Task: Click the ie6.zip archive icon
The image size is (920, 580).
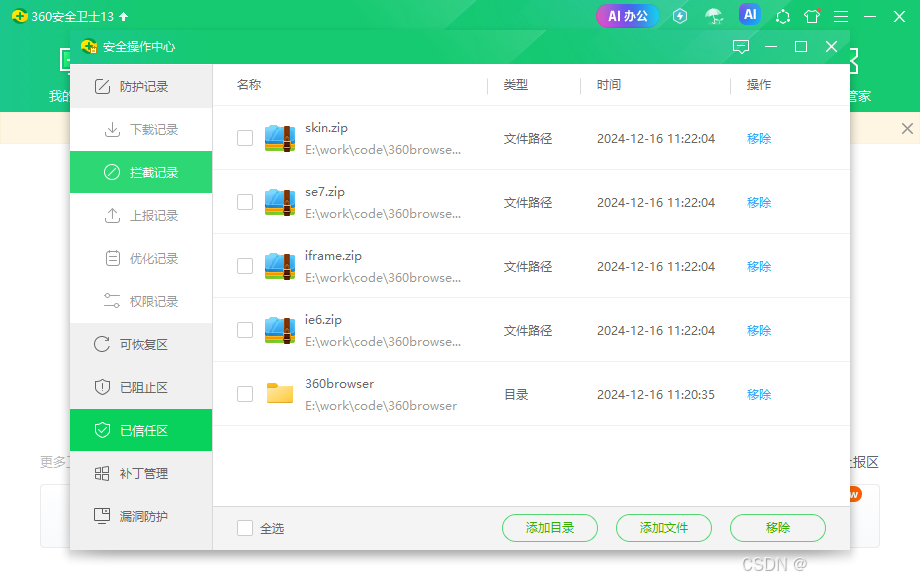Action: pyautogui.click(x=280, y=330)
